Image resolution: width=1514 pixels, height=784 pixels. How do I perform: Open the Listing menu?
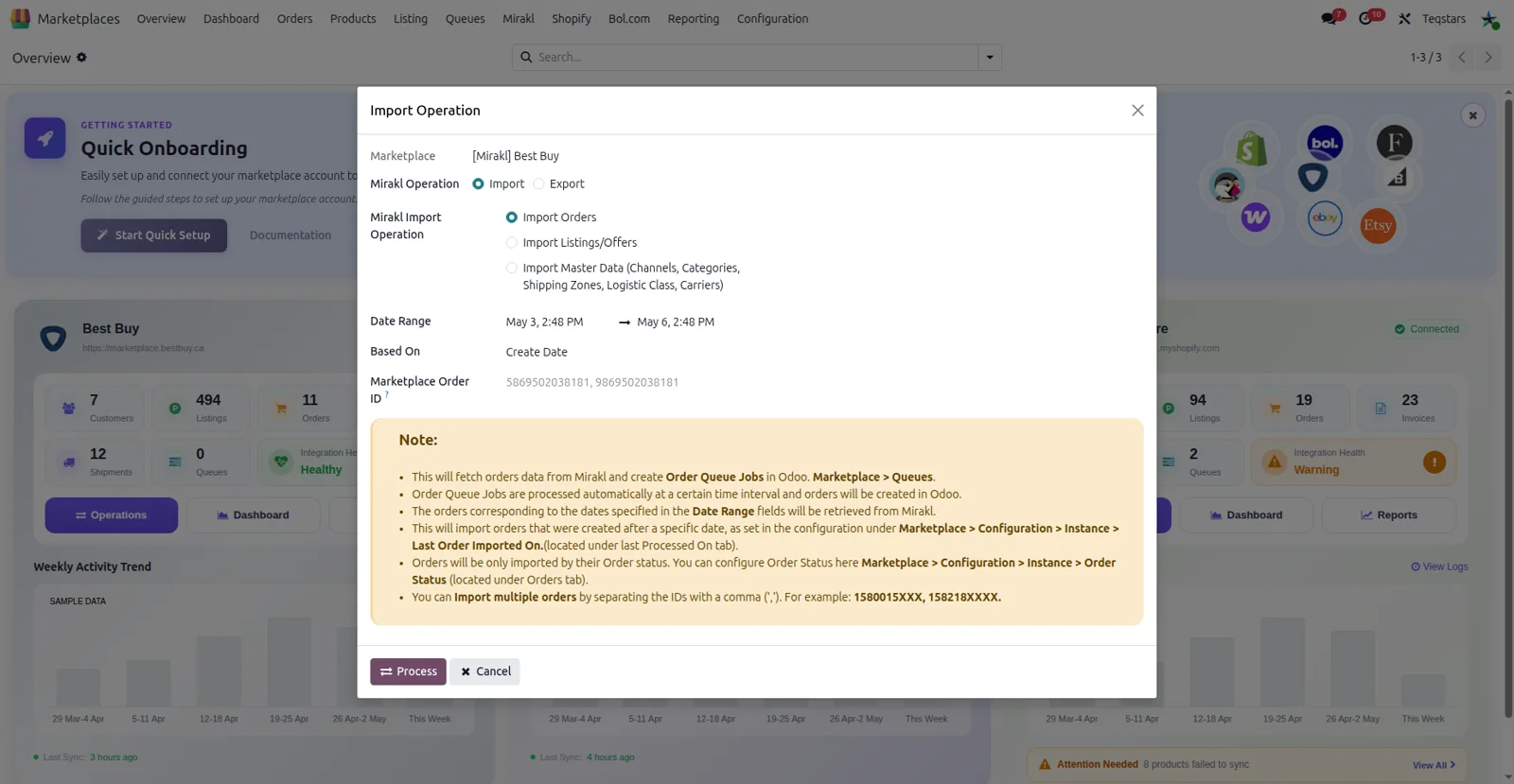(411, 19)
